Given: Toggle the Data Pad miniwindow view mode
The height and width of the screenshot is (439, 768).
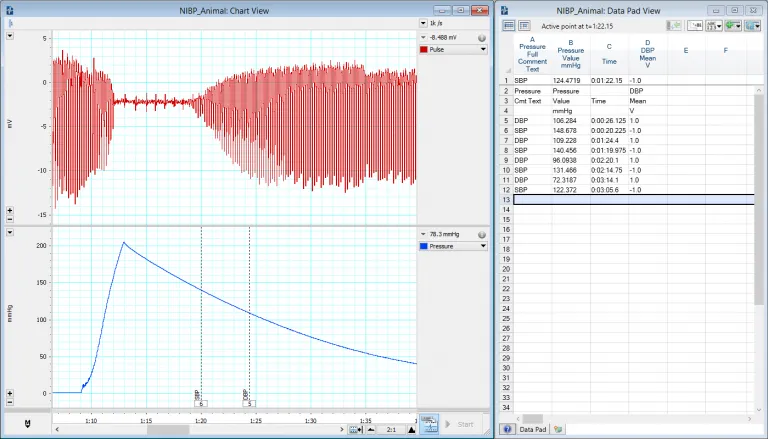Looking at the screenshot, I should coord(524,25).
